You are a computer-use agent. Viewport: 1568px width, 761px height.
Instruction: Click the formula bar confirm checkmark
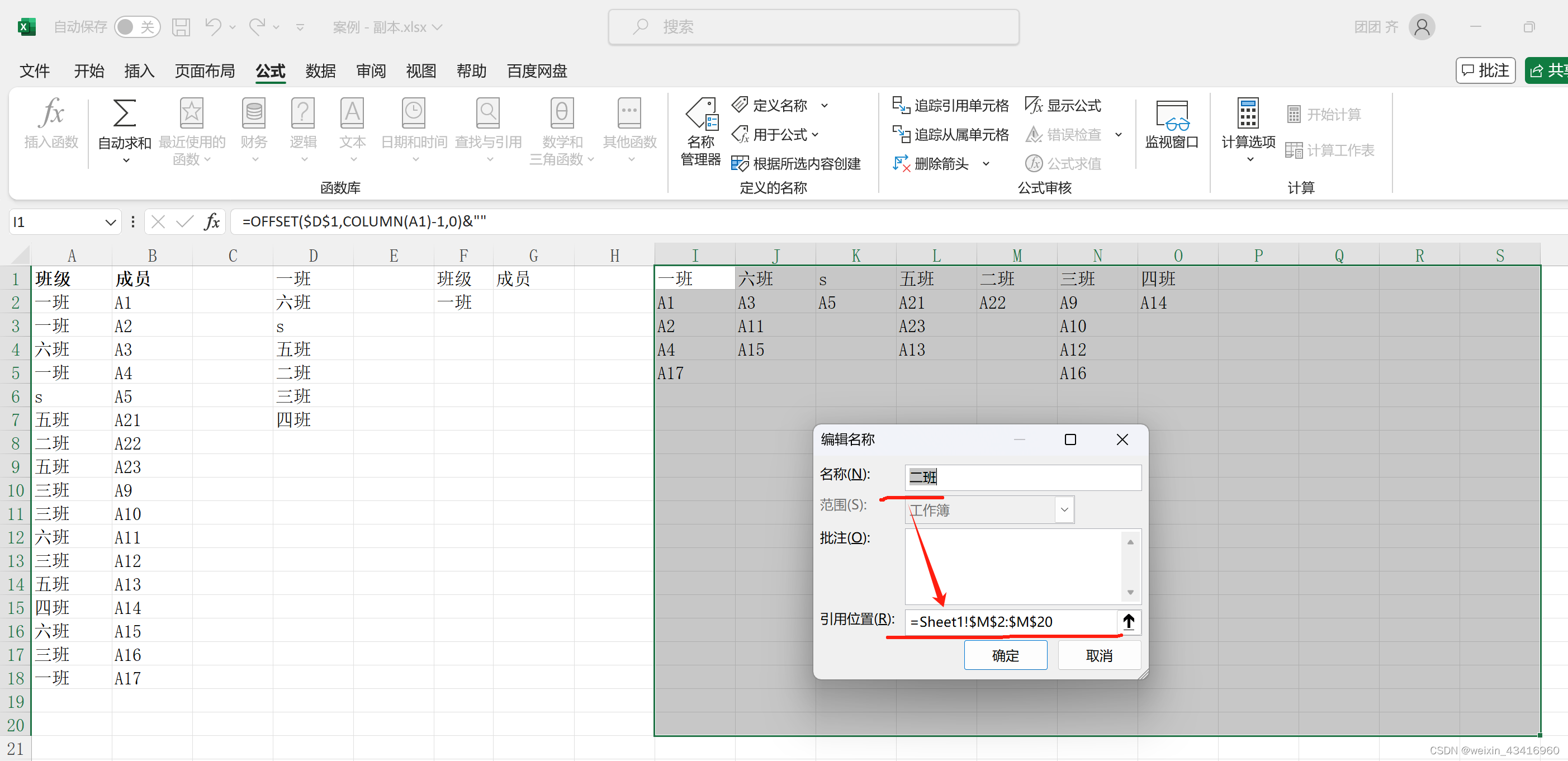(x=184, y=221)
